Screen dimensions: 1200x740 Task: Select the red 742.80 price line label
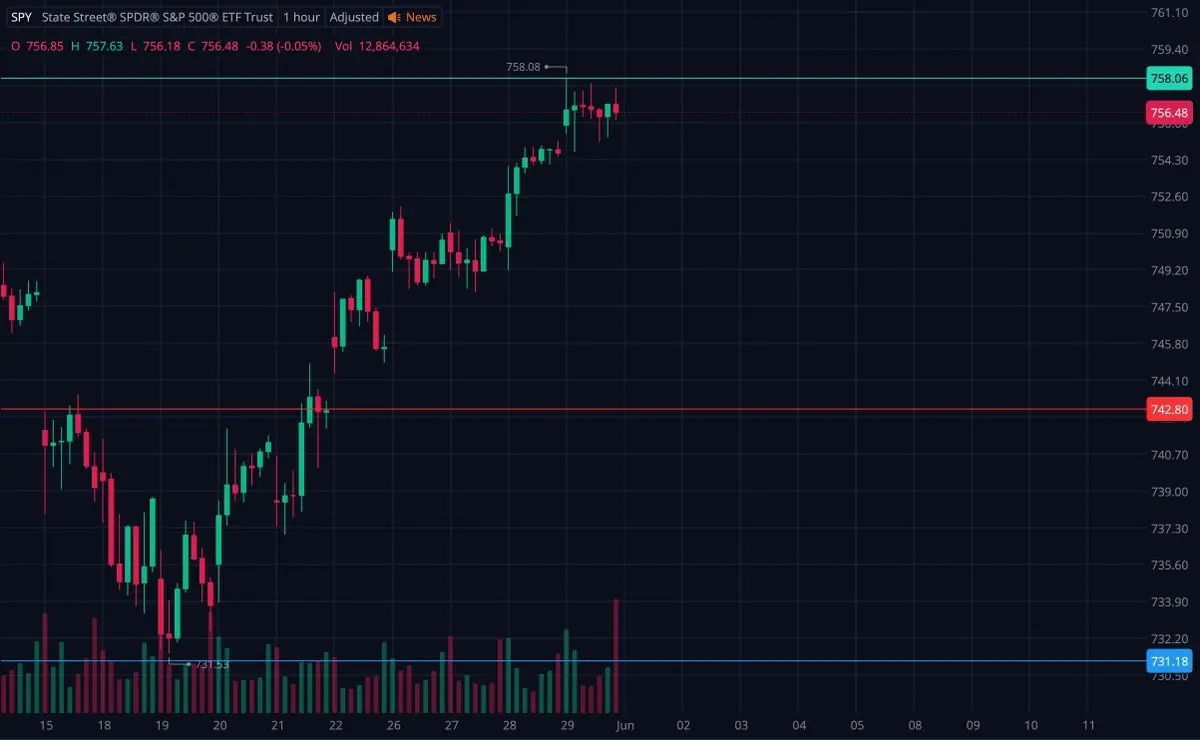click(1169, 409)
